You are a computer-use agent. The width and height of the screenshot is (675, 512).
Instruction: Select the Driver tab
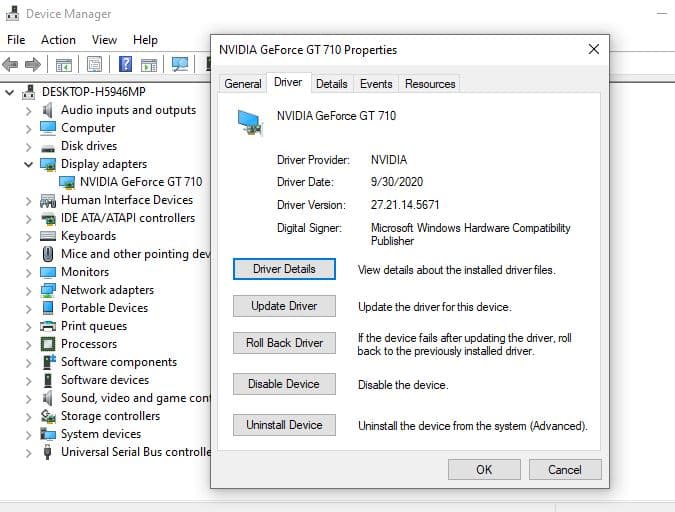[288, 82]
